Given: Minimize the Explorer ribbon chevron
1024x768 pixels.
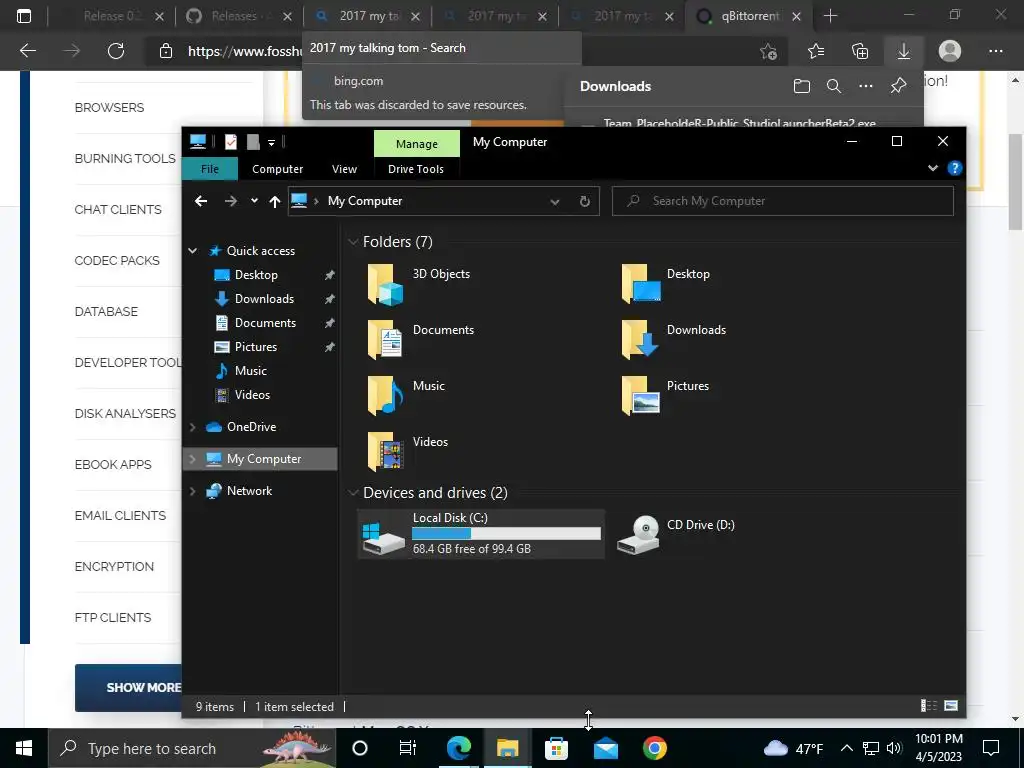Looking at the screenshot, I should tap(933, 168).
